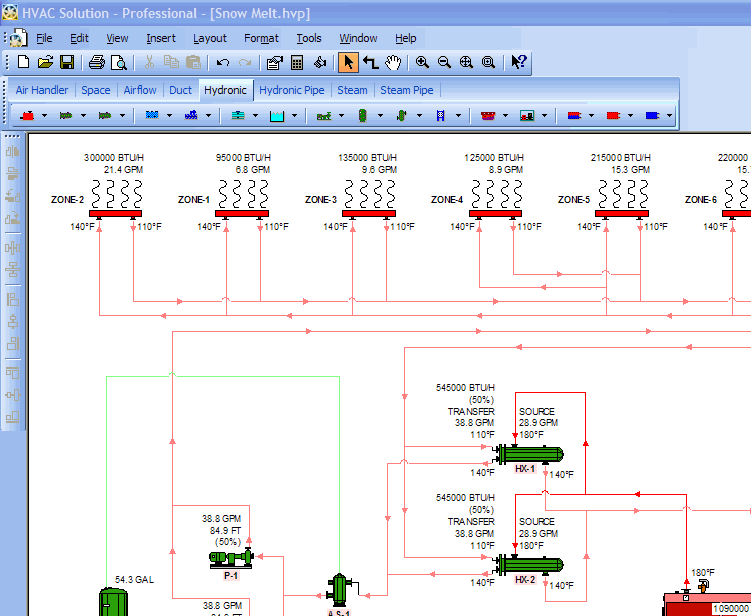This screenshot has width=751, height=616.
Task: Select the red boiler component icon
Action: (27, 115)
